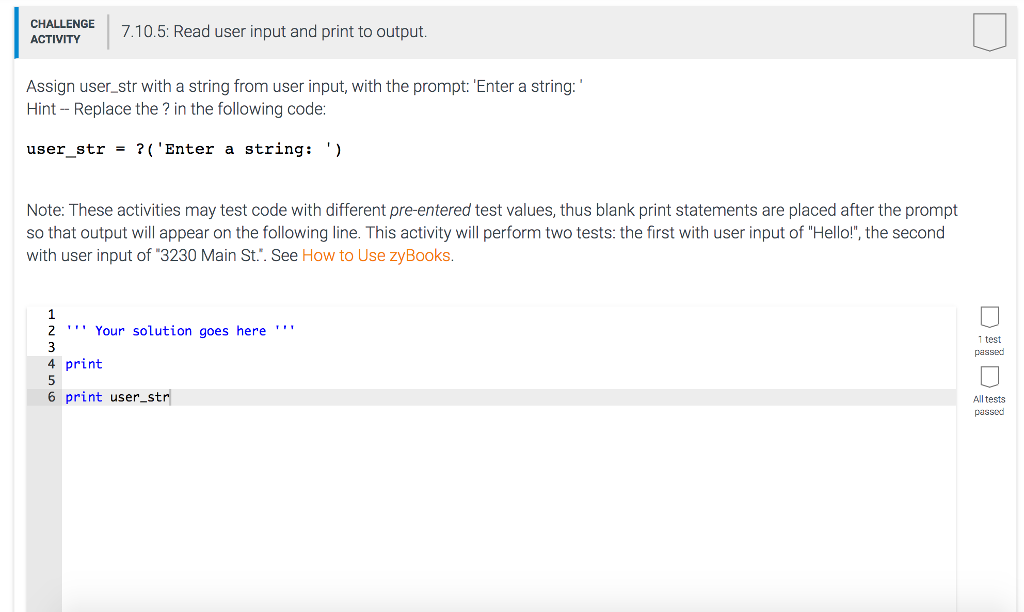Click empty line 3 in code editor
The image size is (1024, 612).
coord(509,347)
